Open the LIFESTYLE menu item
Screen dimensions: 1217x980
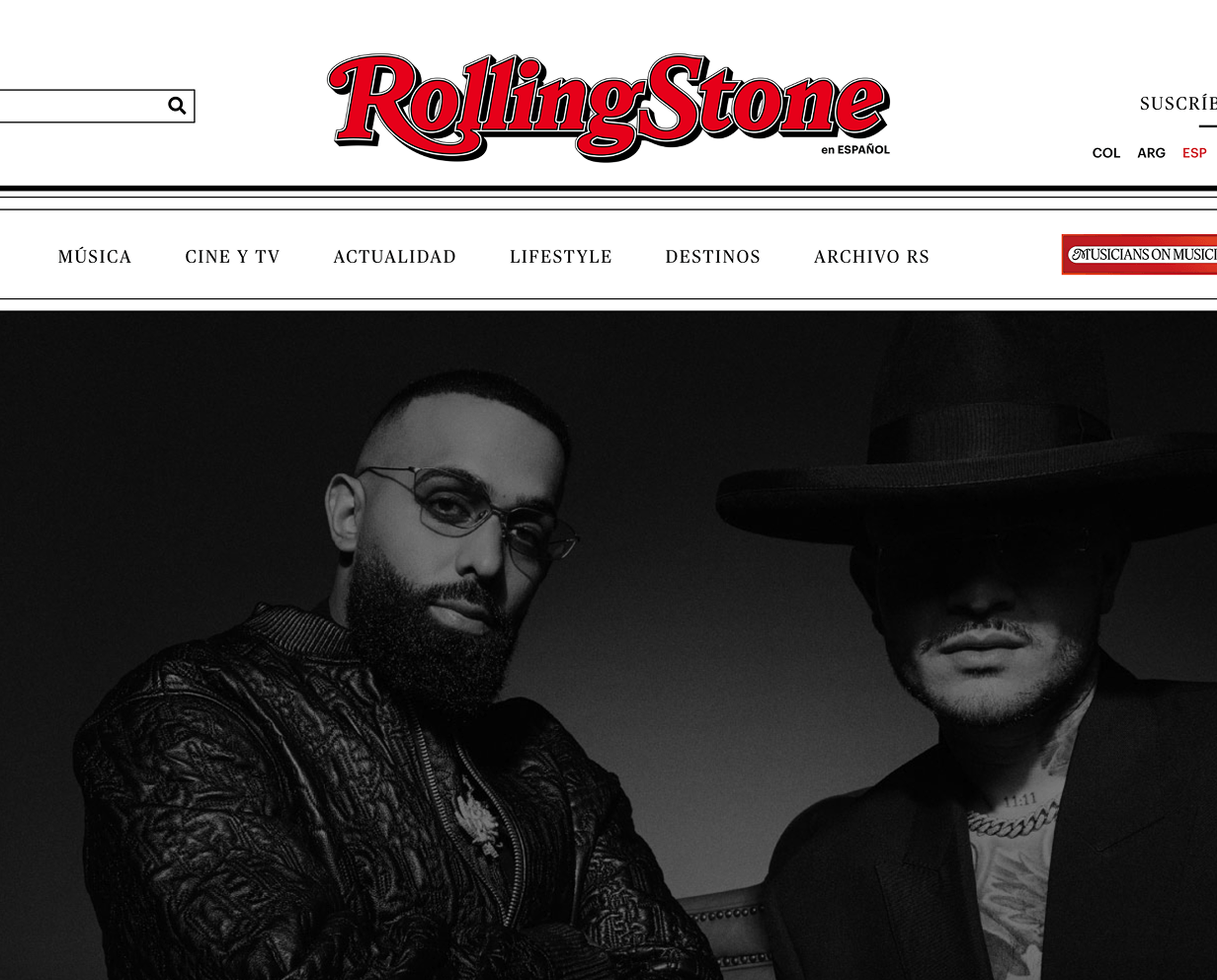[561, 257]
